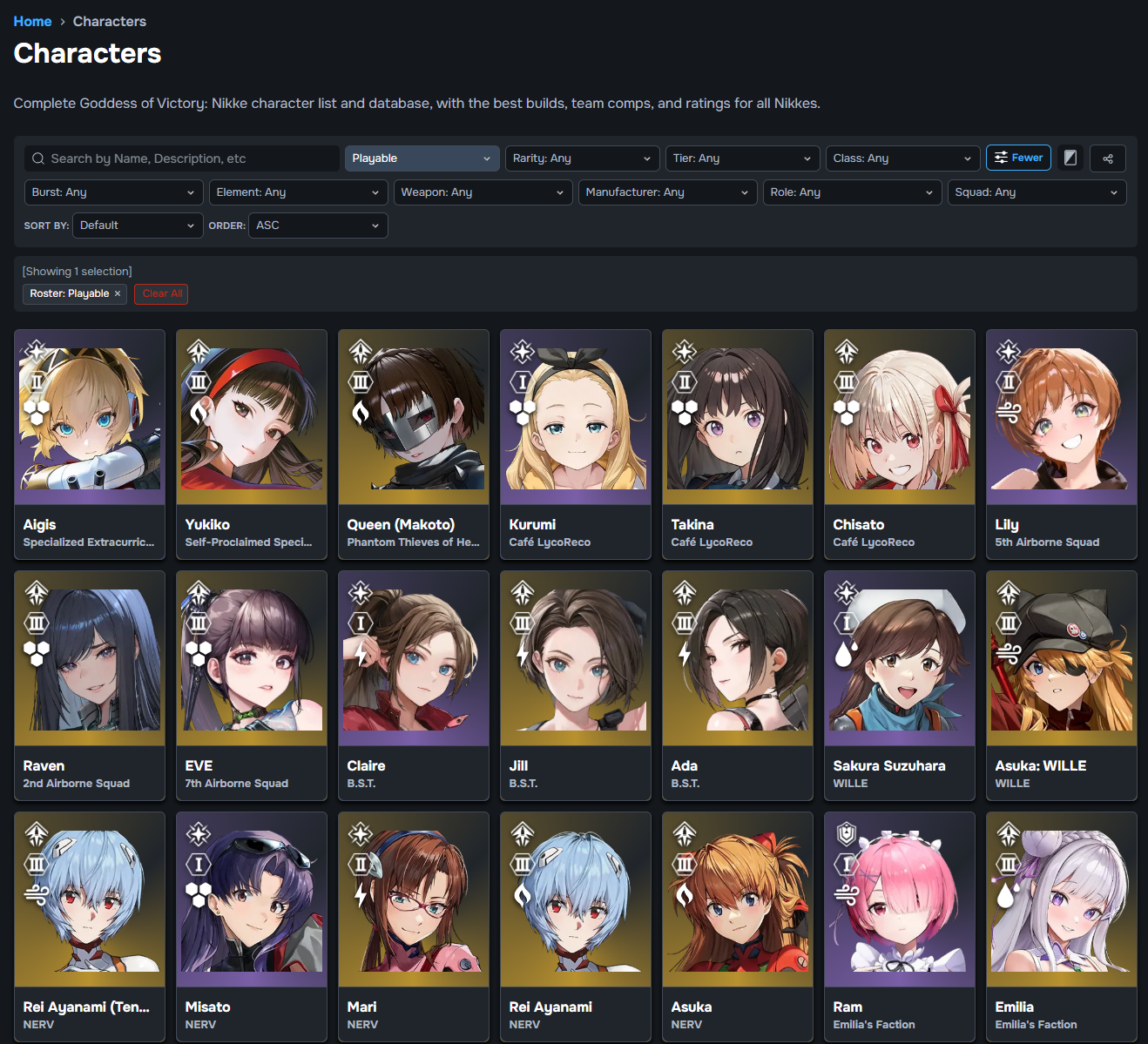
Task: Click the element icon on EVE card
Action: [199, 652]
